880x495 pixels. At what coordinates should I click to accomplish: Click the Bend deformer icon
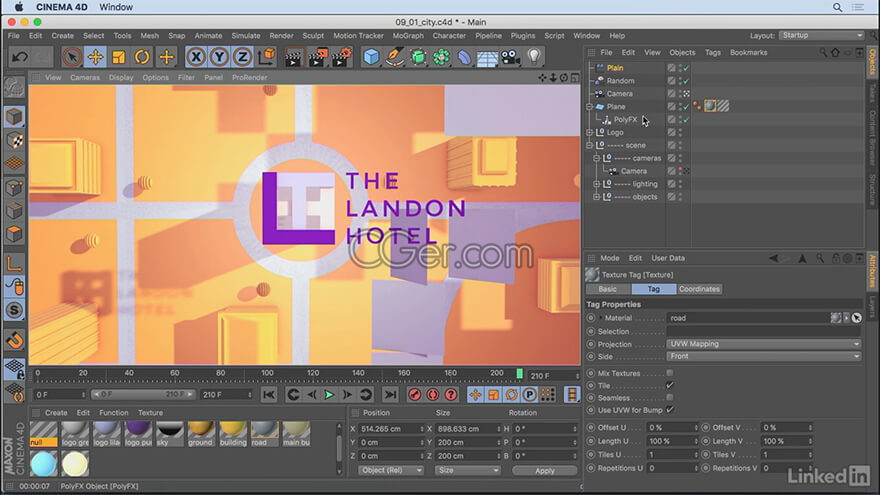(465, 57)
